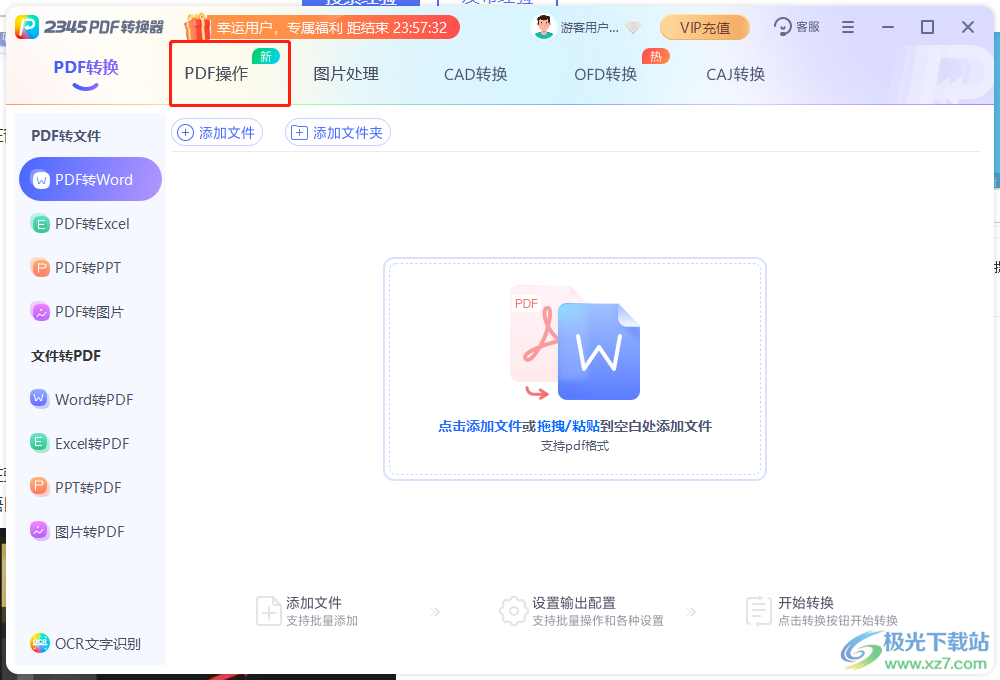Switch to the CAJ转换 tab

coord(735,74)
